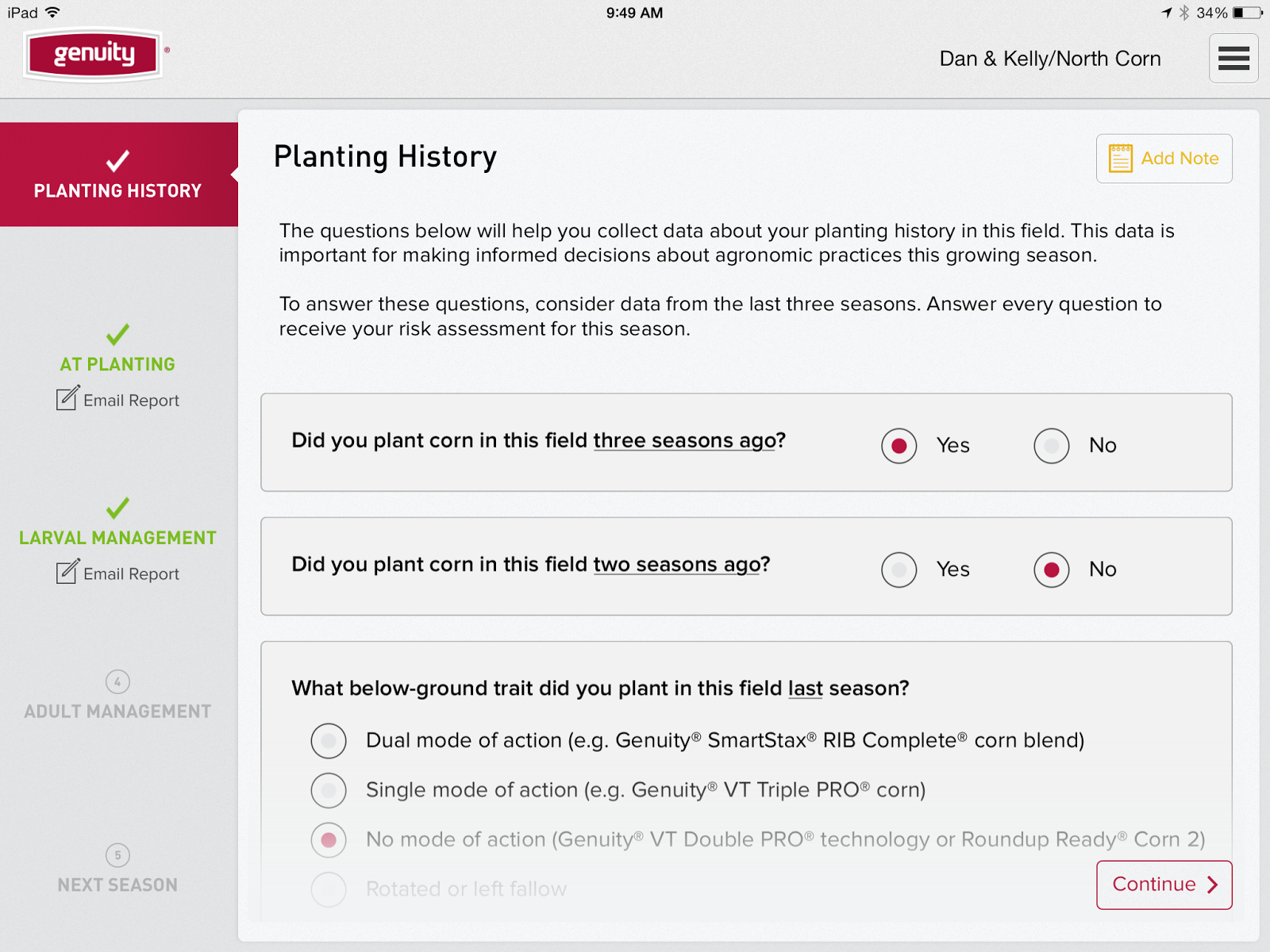Open the Planting History step
Image resolution: width=1270 pixels, height=952 pixels.
pyautogui.click(x=119, y=175)
